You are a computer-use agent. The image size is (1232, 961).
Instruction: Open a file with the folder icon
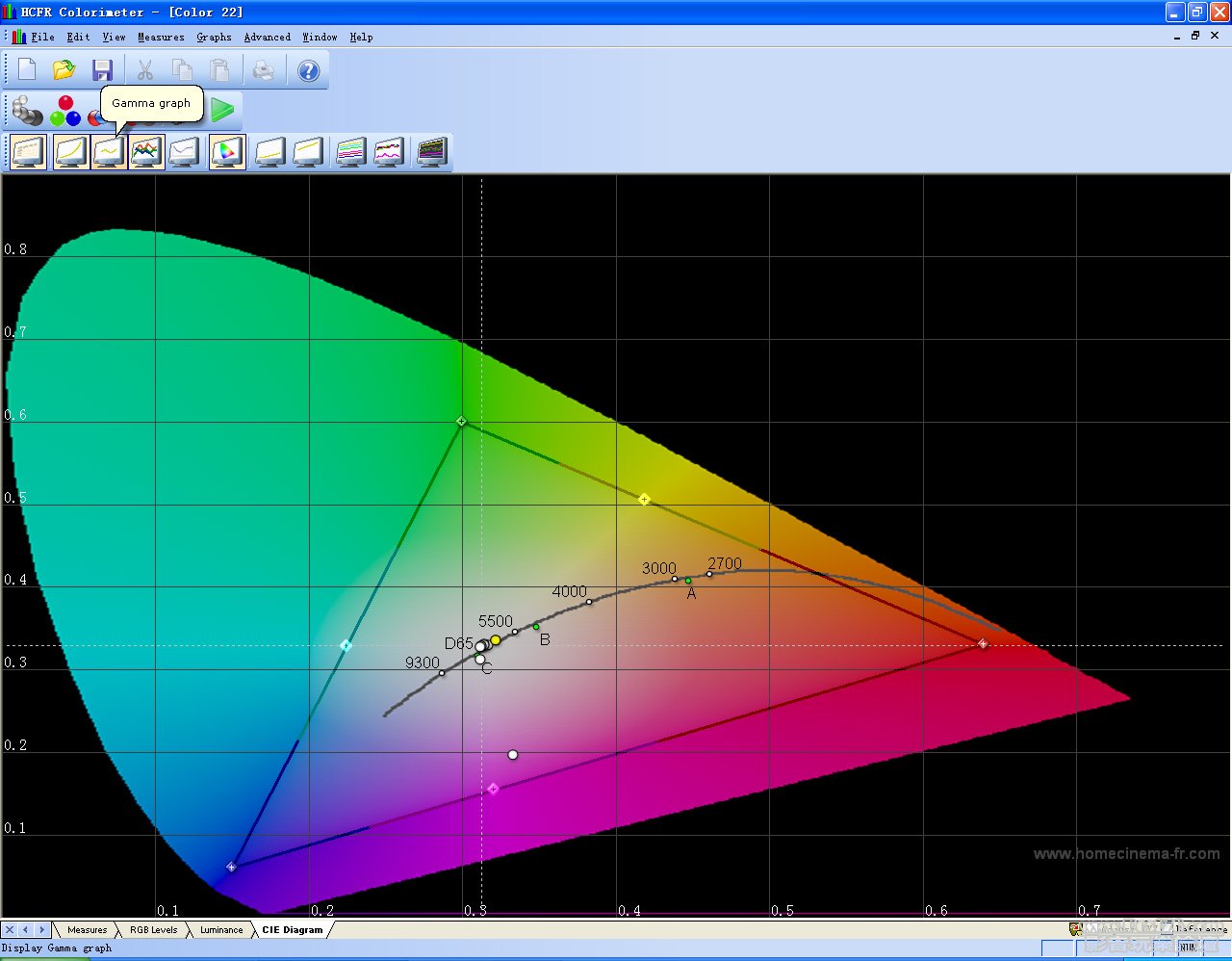pyautogui.click(x=64, y=70)
